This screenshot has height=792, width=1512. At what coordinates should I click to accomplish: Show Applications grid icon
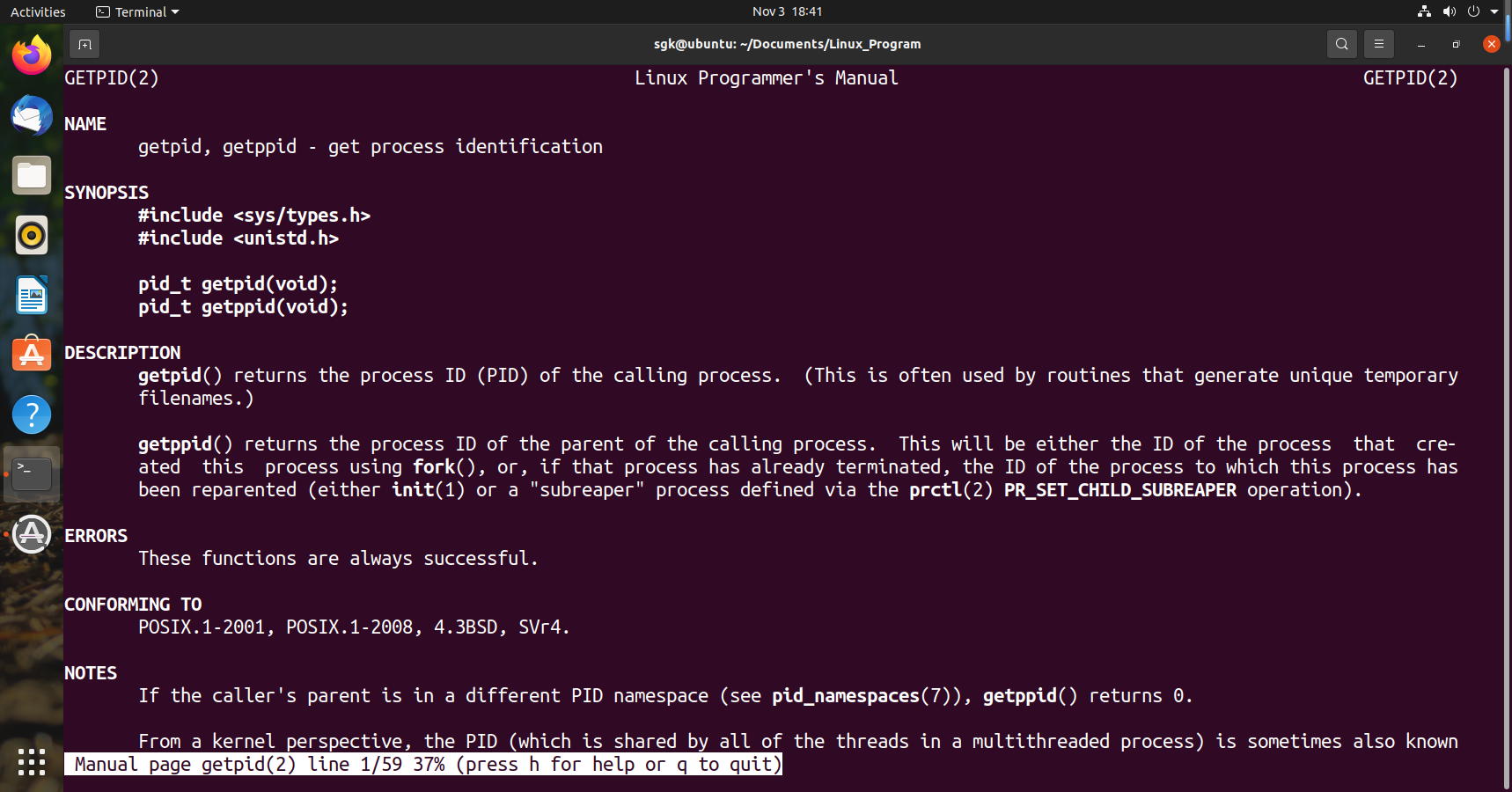(x=32, y=761)
